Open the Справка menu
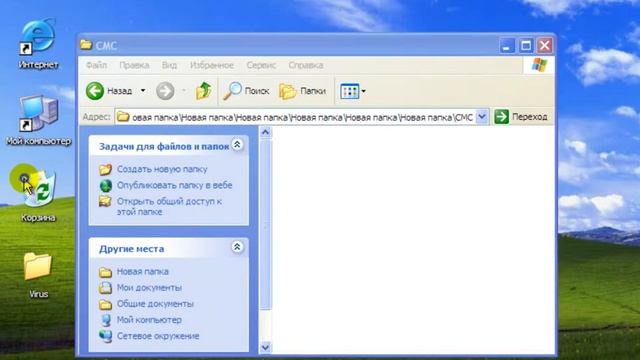The image size is (640, 360). click(306, 65)
